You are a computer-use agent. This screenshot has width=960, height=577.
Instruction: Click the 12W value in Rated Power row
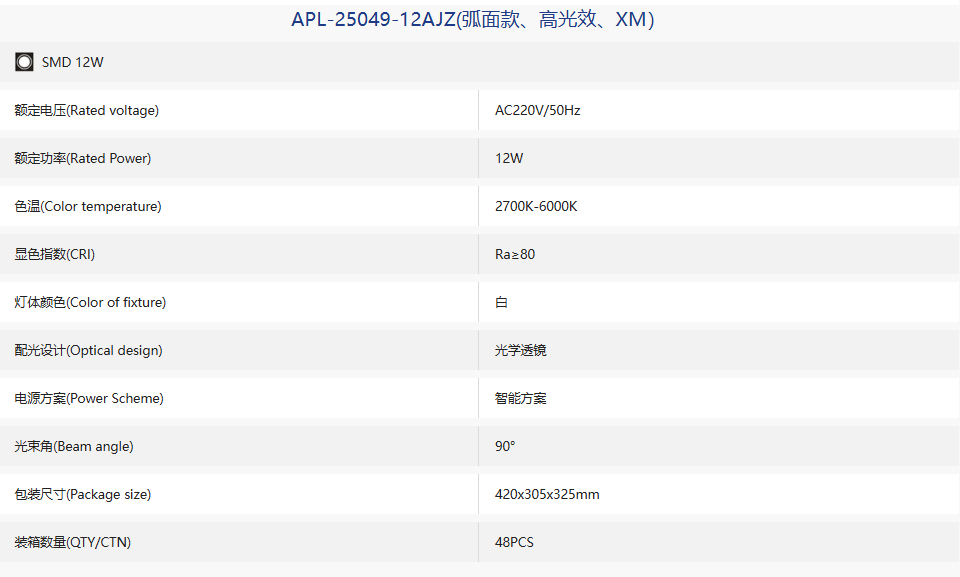(509, 158)
